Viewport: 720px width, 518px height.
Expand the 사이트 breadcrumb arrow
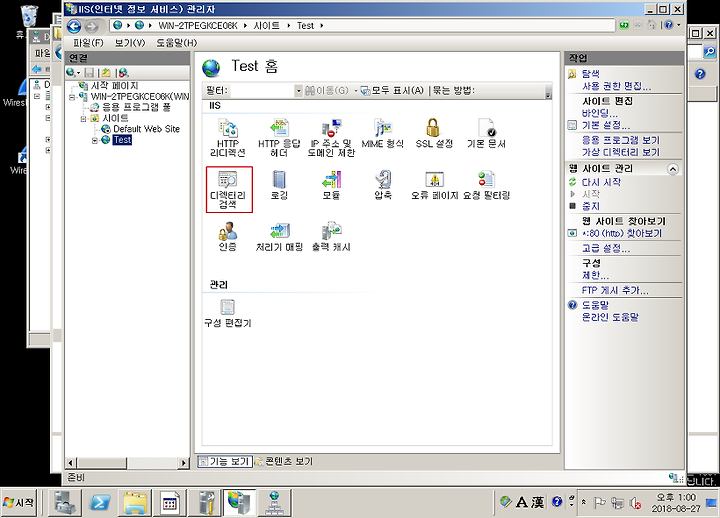click(288, 26)
